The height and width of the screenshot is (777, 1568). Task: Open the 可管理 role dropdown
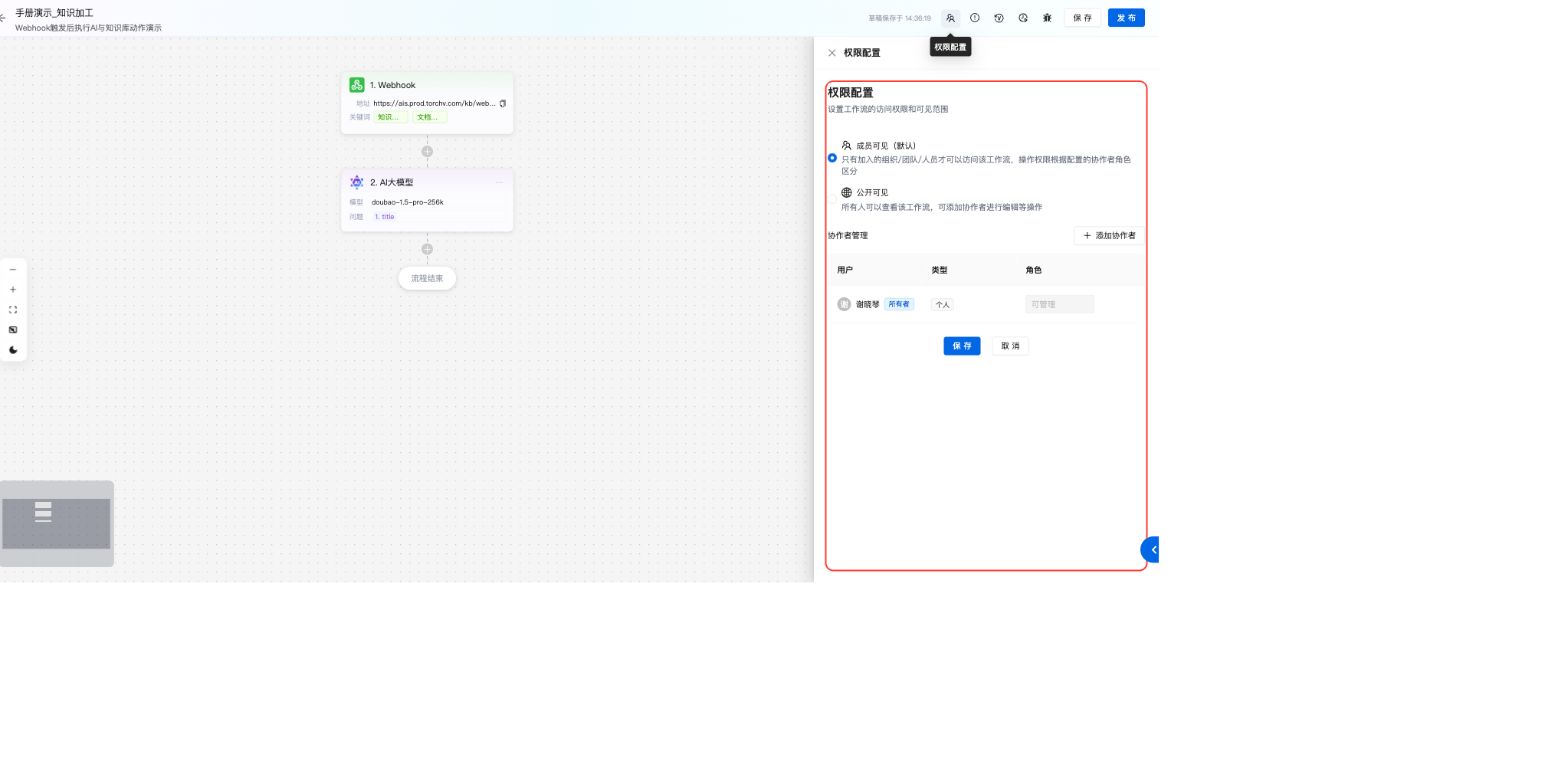pos(1059,304)
